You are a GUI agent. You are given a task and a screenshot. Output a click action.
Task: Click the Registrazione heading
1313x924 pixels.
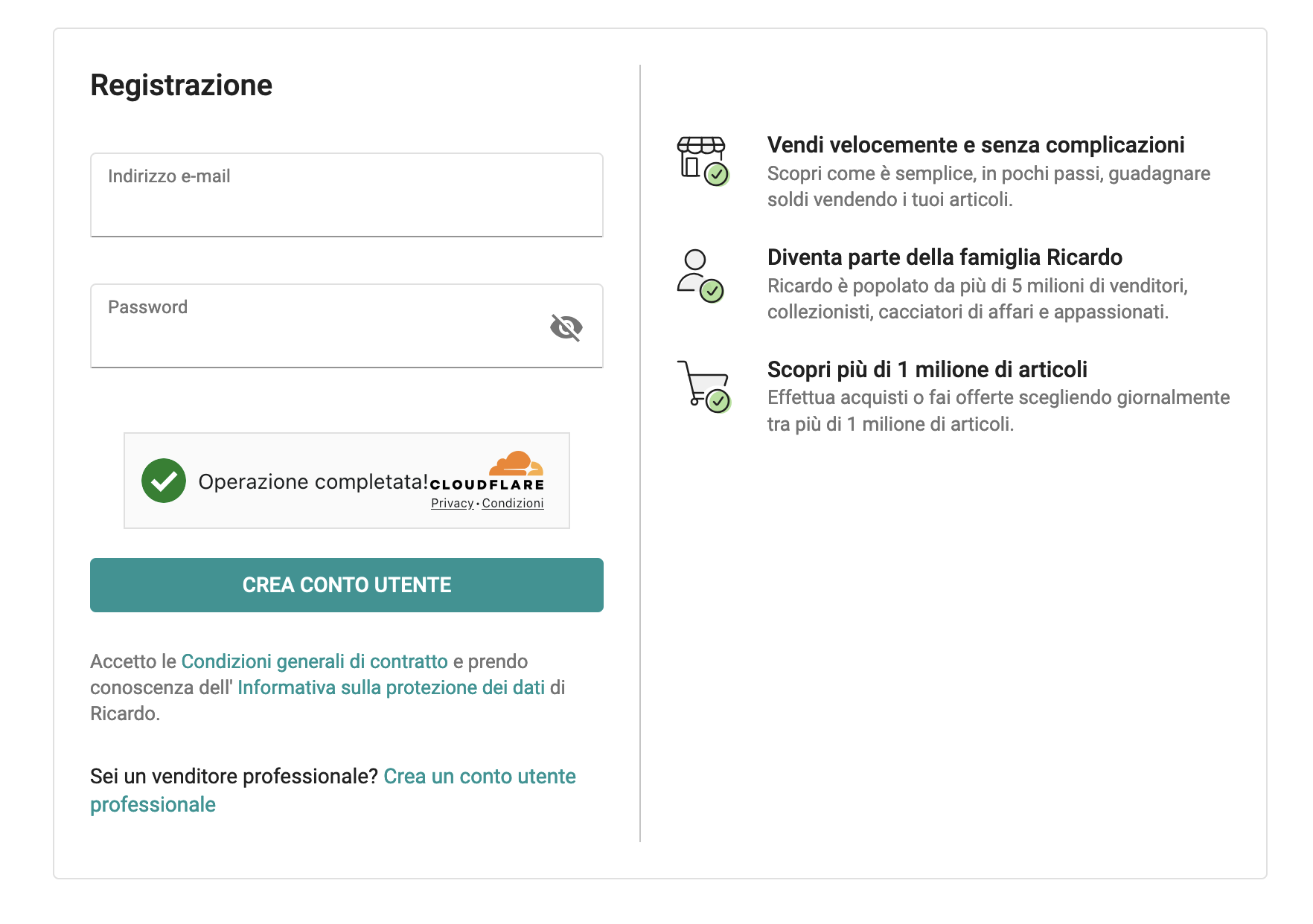point(182,85)
